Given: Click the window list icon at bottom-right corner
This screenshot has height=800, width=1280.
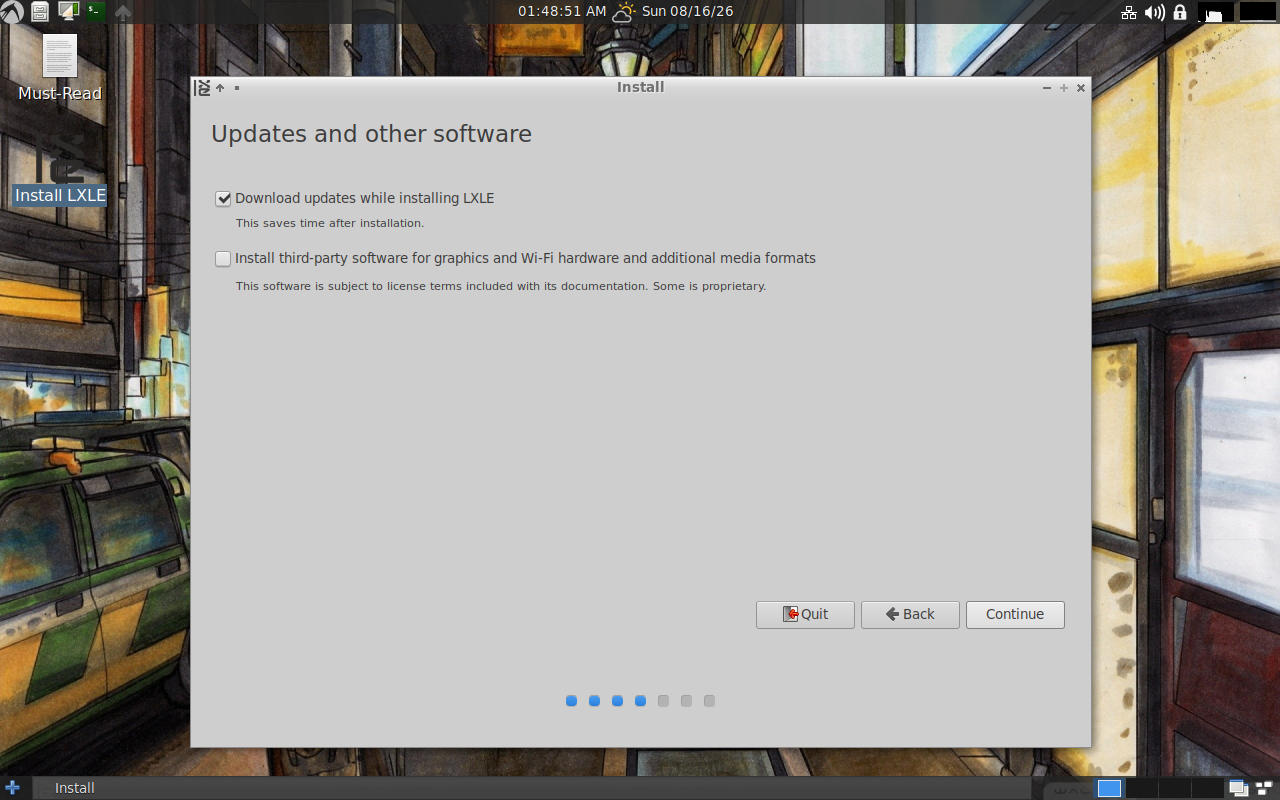Looking at the screenshot, I should tap(1265, 788).
